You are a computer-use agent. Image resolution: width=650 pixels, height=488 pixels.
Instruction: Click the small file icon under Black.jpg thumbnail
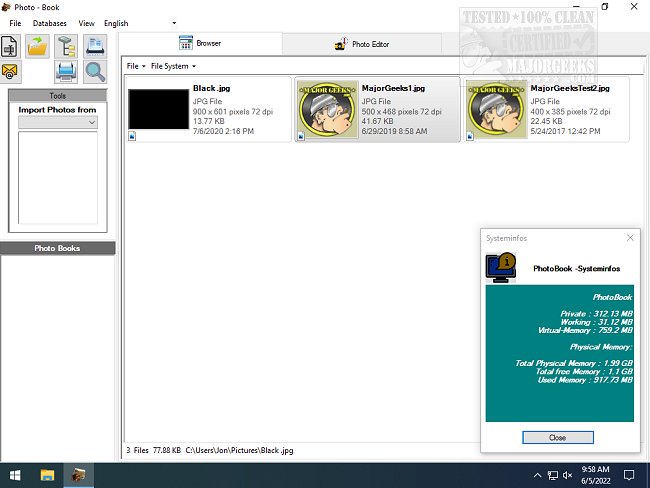coord(132,136)
